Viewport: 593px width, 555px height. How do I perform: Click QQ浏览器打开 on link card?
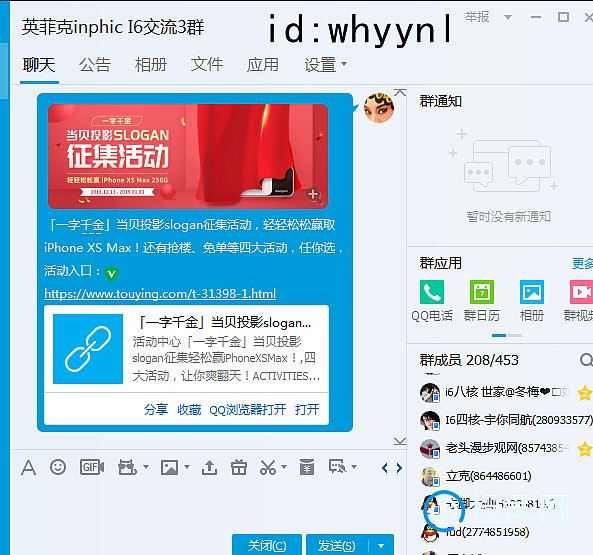click(x=248, y=409)
